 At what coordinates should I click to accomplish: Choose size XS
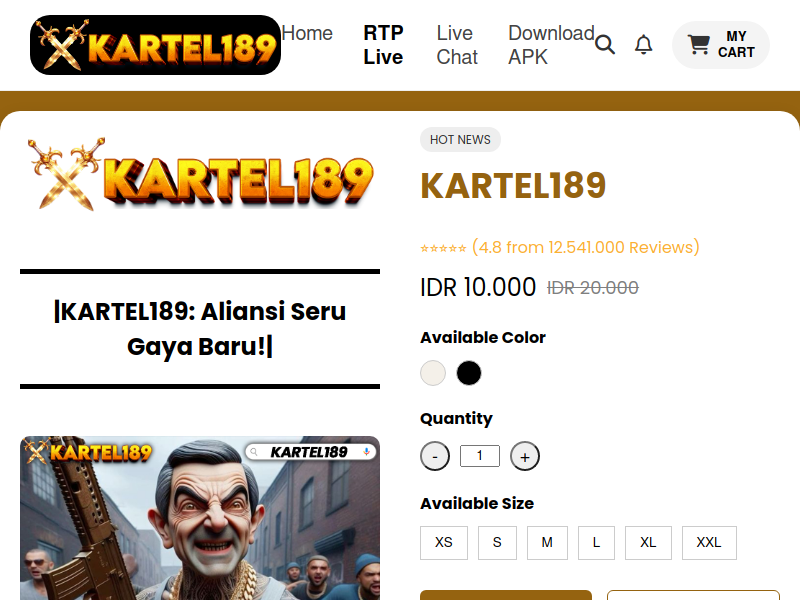[444, 543]
